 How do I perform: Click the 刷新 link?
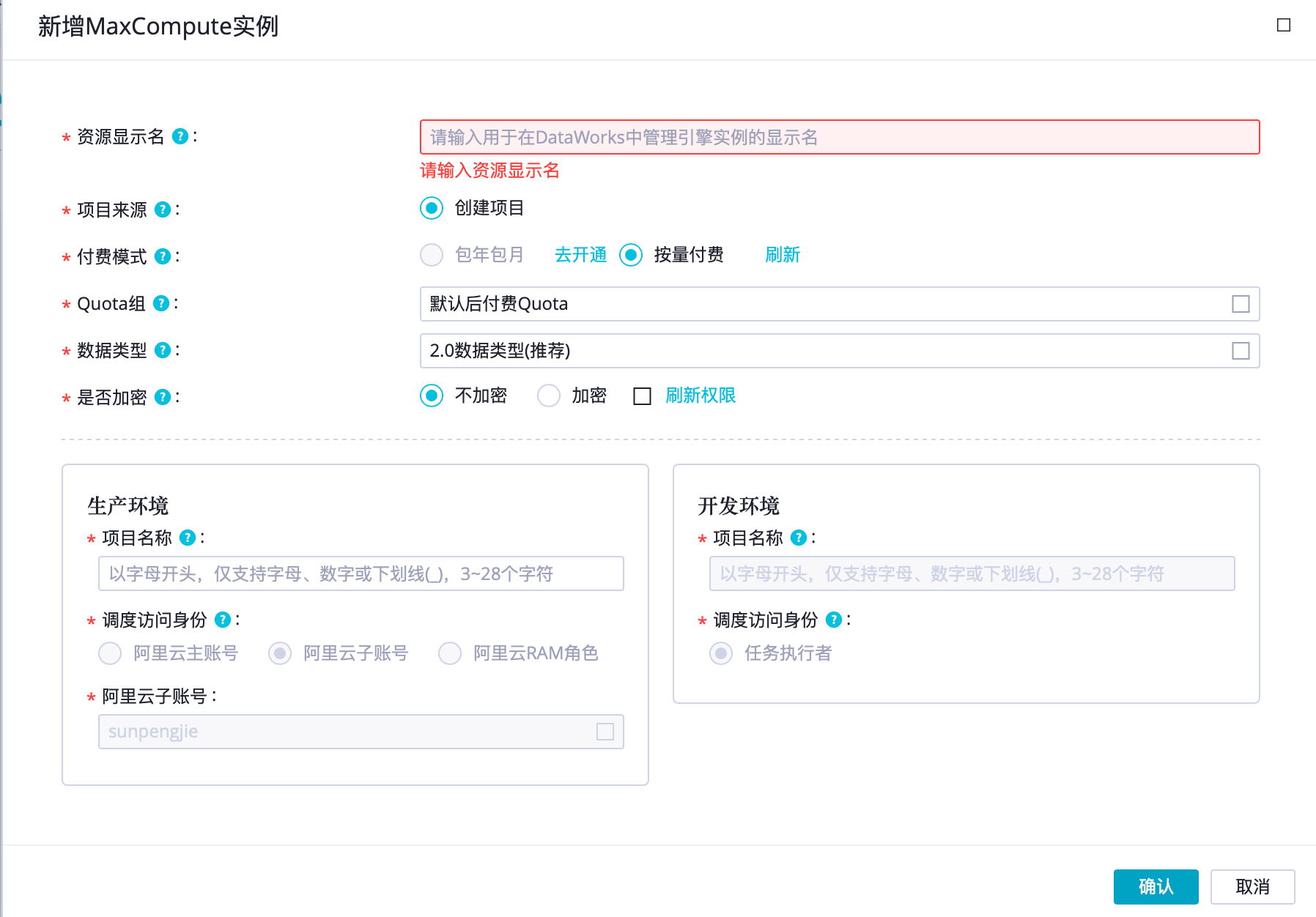783,255
